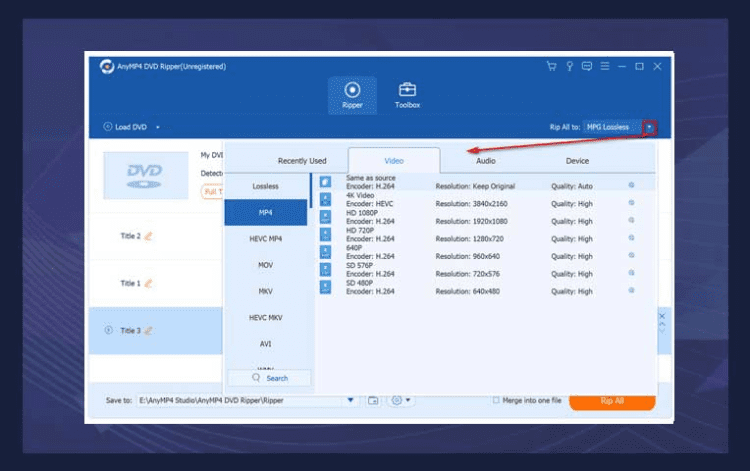Viewport: 750px width, 471px height.
Task: Expand the Save to path dropdown
Action: [x=351, y=400]
